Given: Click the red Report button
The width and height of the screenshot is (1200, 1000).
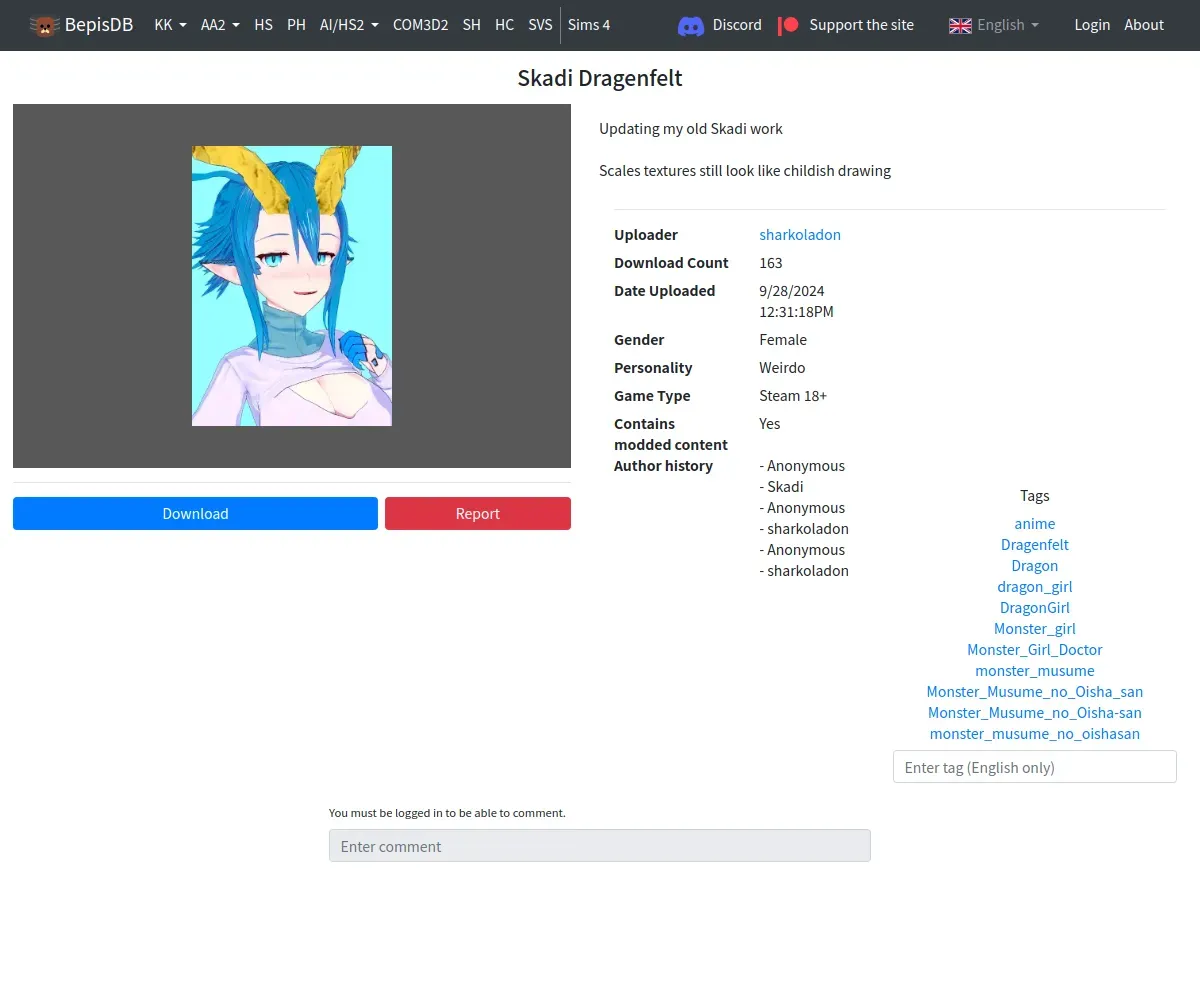Looking at the screenshot, I should point(478,513).
